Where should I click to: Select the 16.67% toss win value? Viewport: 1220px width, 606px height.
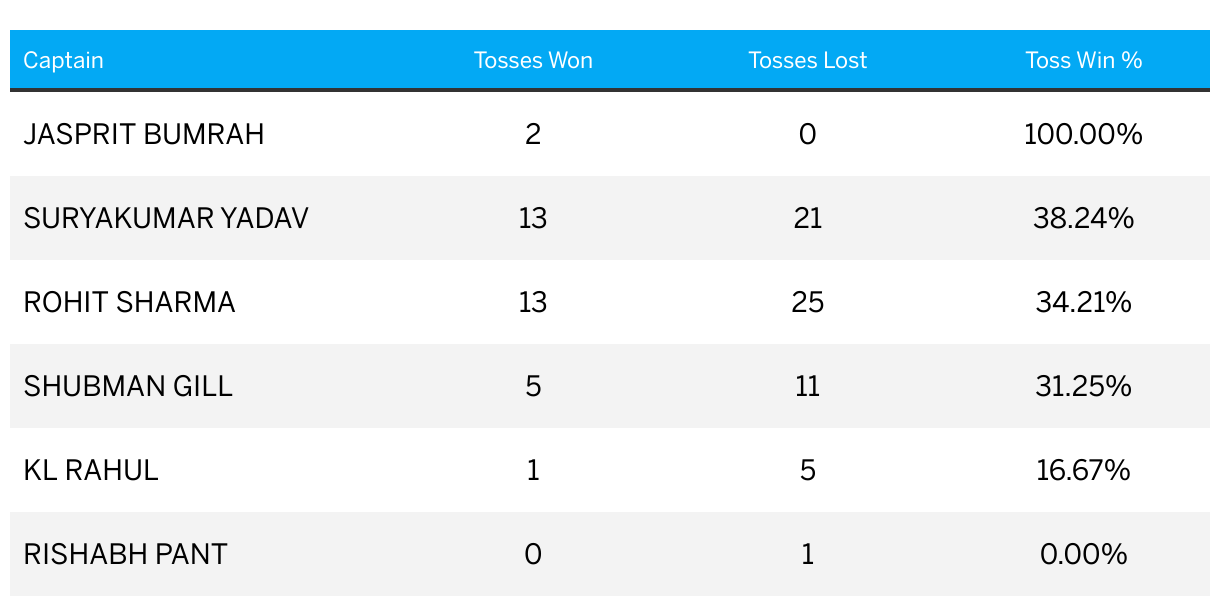point(1083,470)
